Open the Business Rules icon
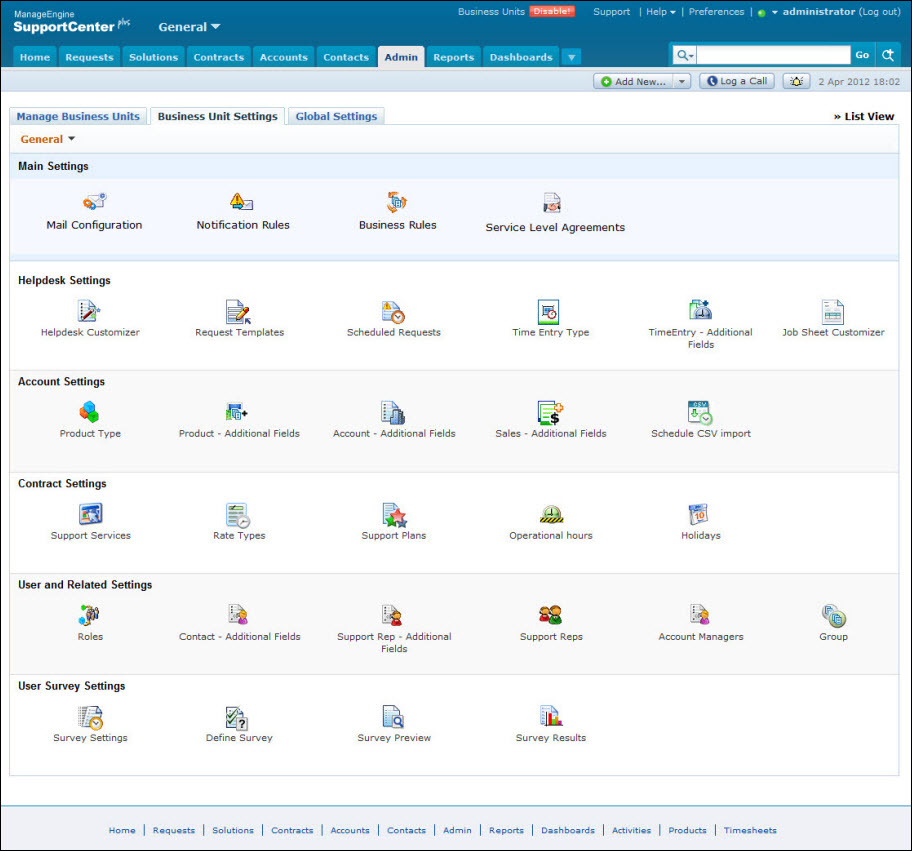The height and width of the screenshot is (851, 912). coord(397,202)
